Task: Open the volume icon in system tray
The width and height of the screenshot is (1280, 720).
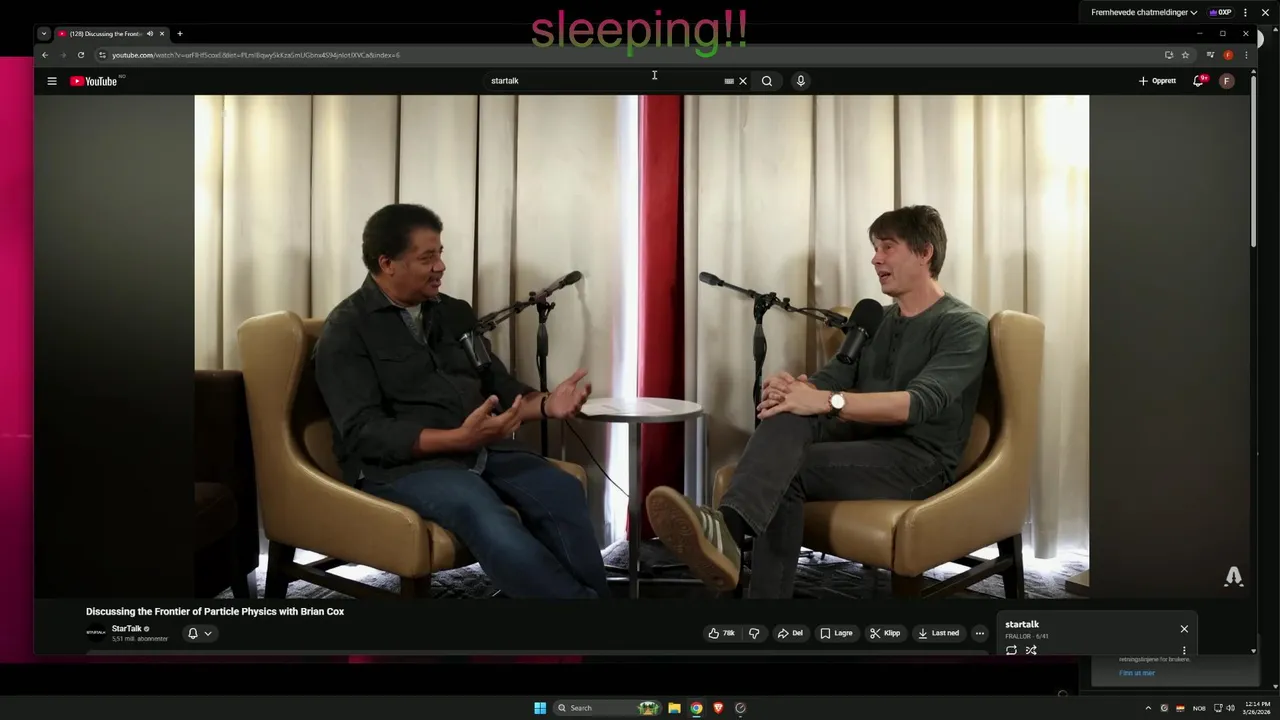Action: click(1230, 708)
